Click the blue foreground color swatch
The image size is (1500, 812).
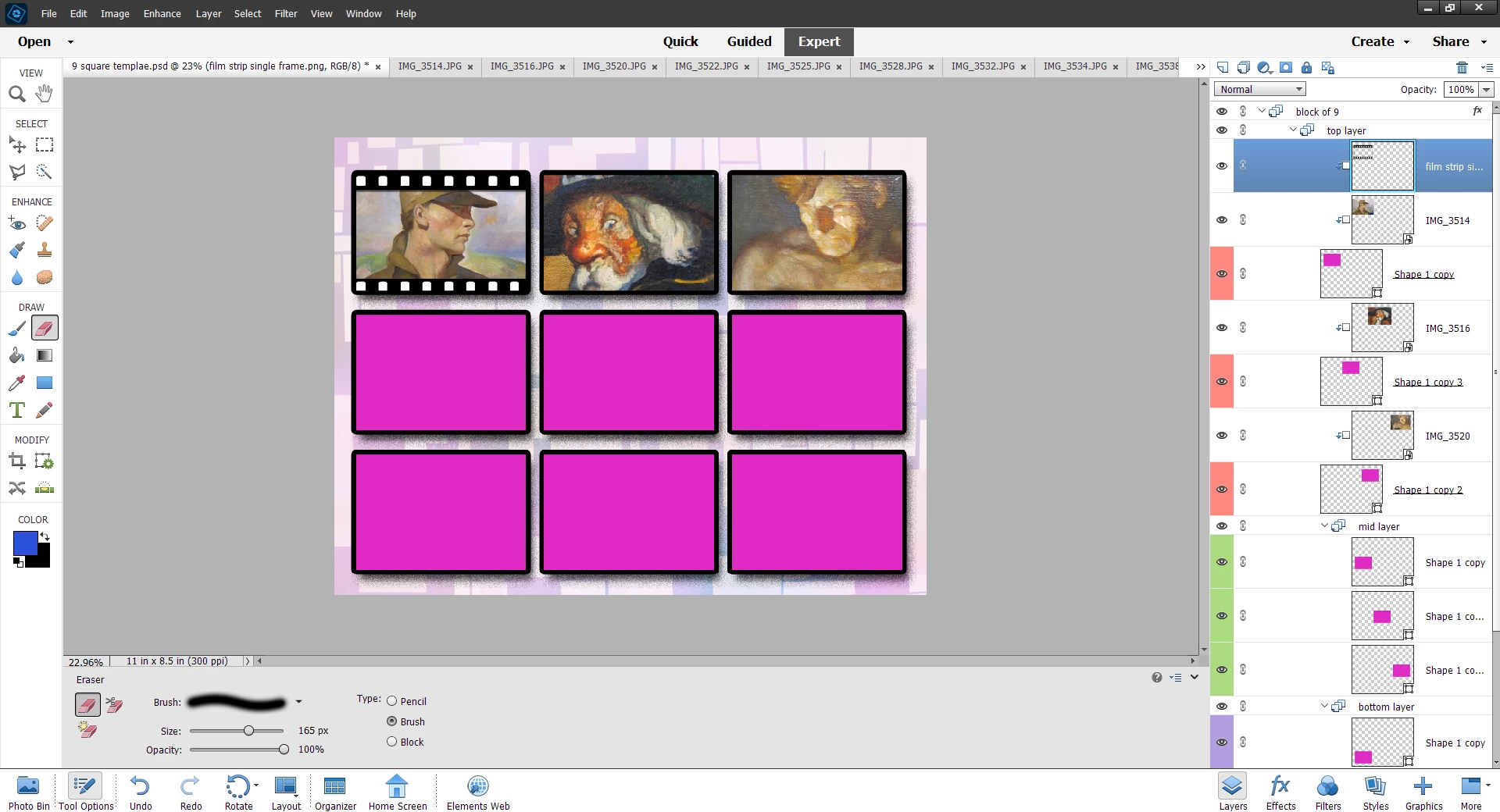click(25, 543)
